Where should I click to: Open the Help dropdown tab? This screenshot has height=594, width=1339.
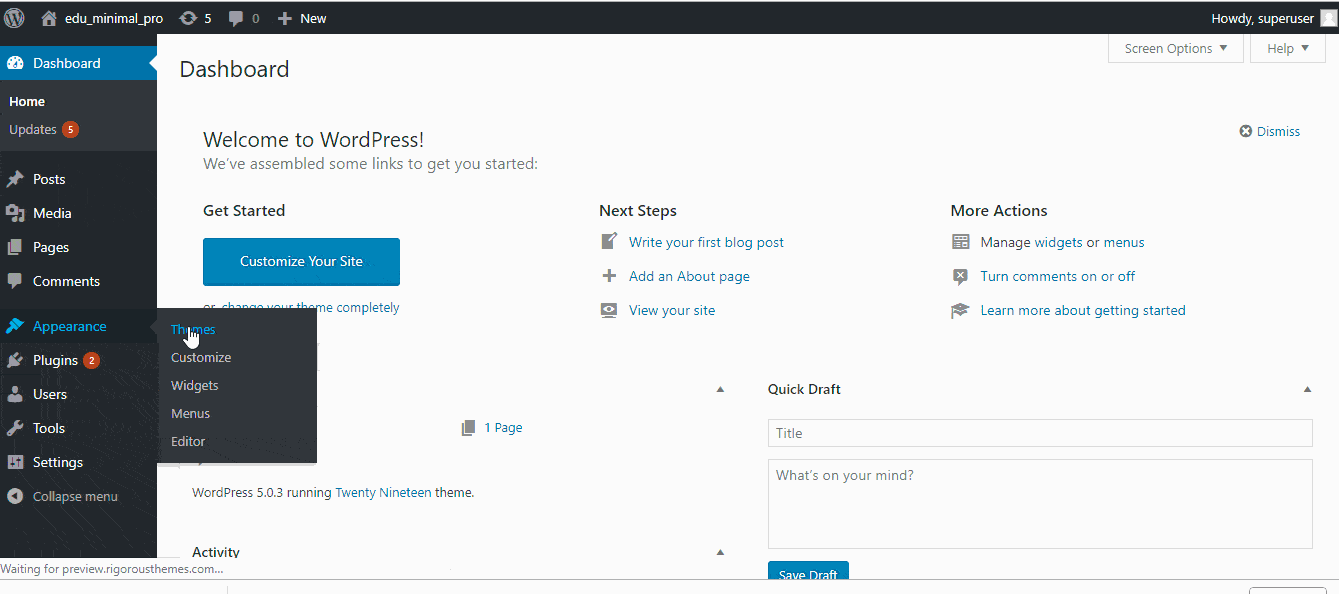pyautogui.click(x=1288, y=48)
